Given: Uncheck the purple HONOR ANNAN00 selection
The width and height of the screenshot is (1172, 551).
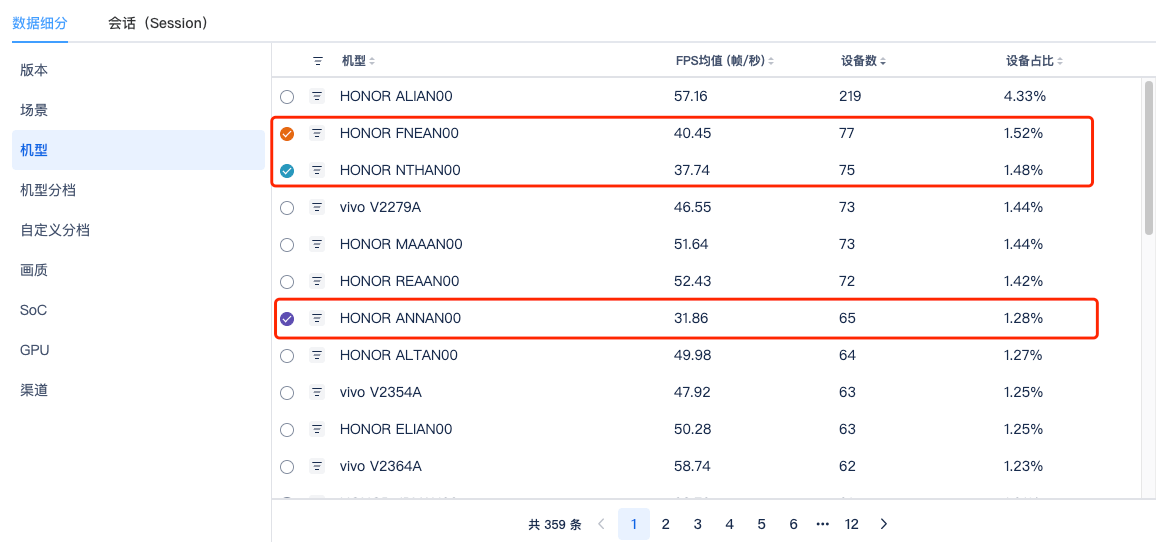Looking at the screenshot, I should (287, 319).
